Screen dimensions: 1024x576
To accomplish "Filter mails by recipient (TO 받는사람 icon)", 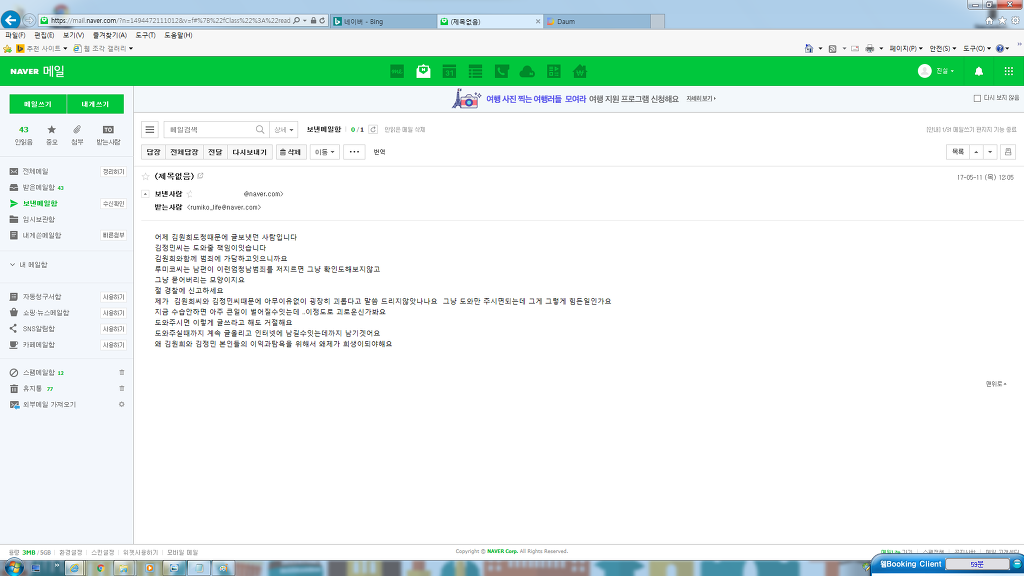I will (x=108, y=135).
